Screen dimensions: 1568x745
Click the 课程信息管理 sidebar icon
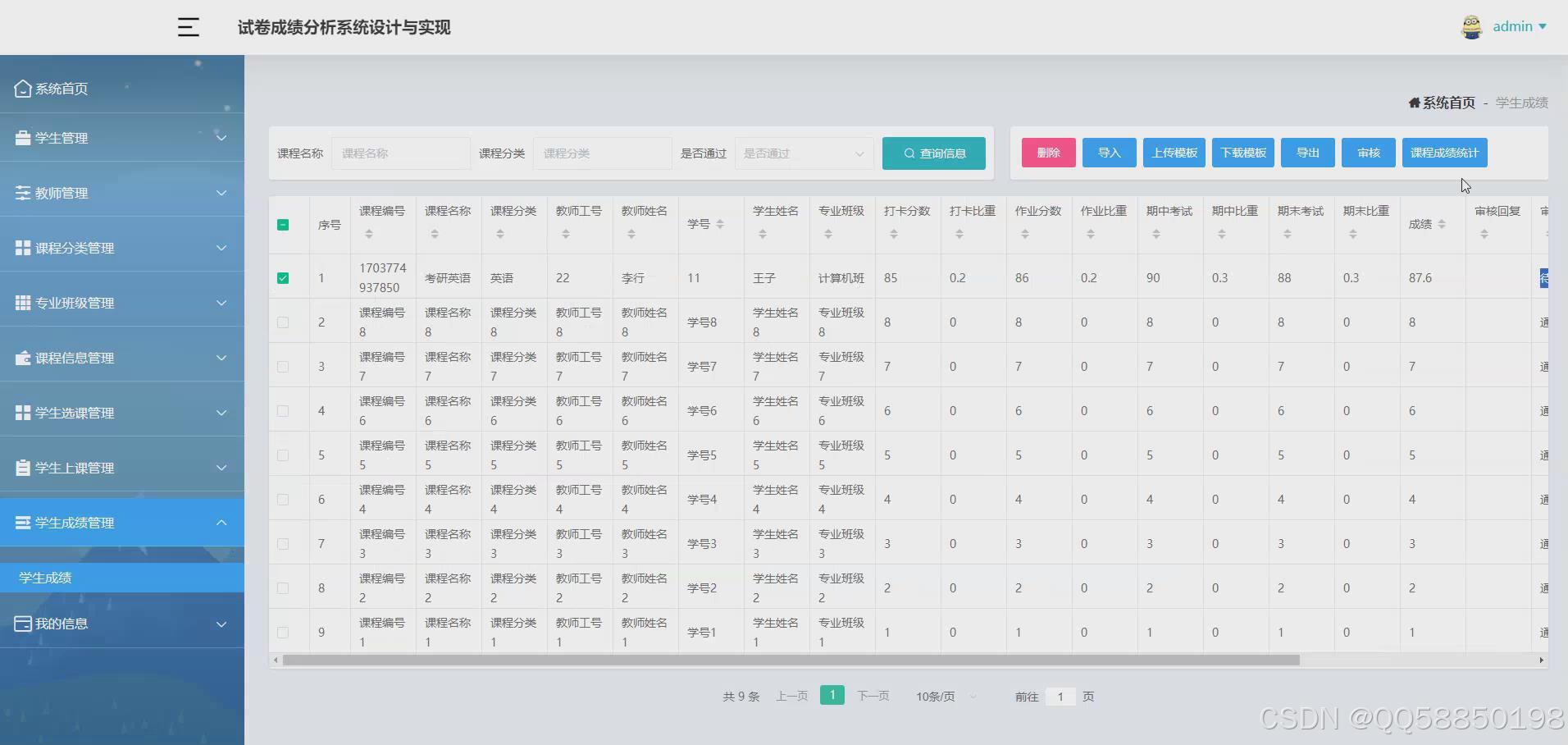23,358
